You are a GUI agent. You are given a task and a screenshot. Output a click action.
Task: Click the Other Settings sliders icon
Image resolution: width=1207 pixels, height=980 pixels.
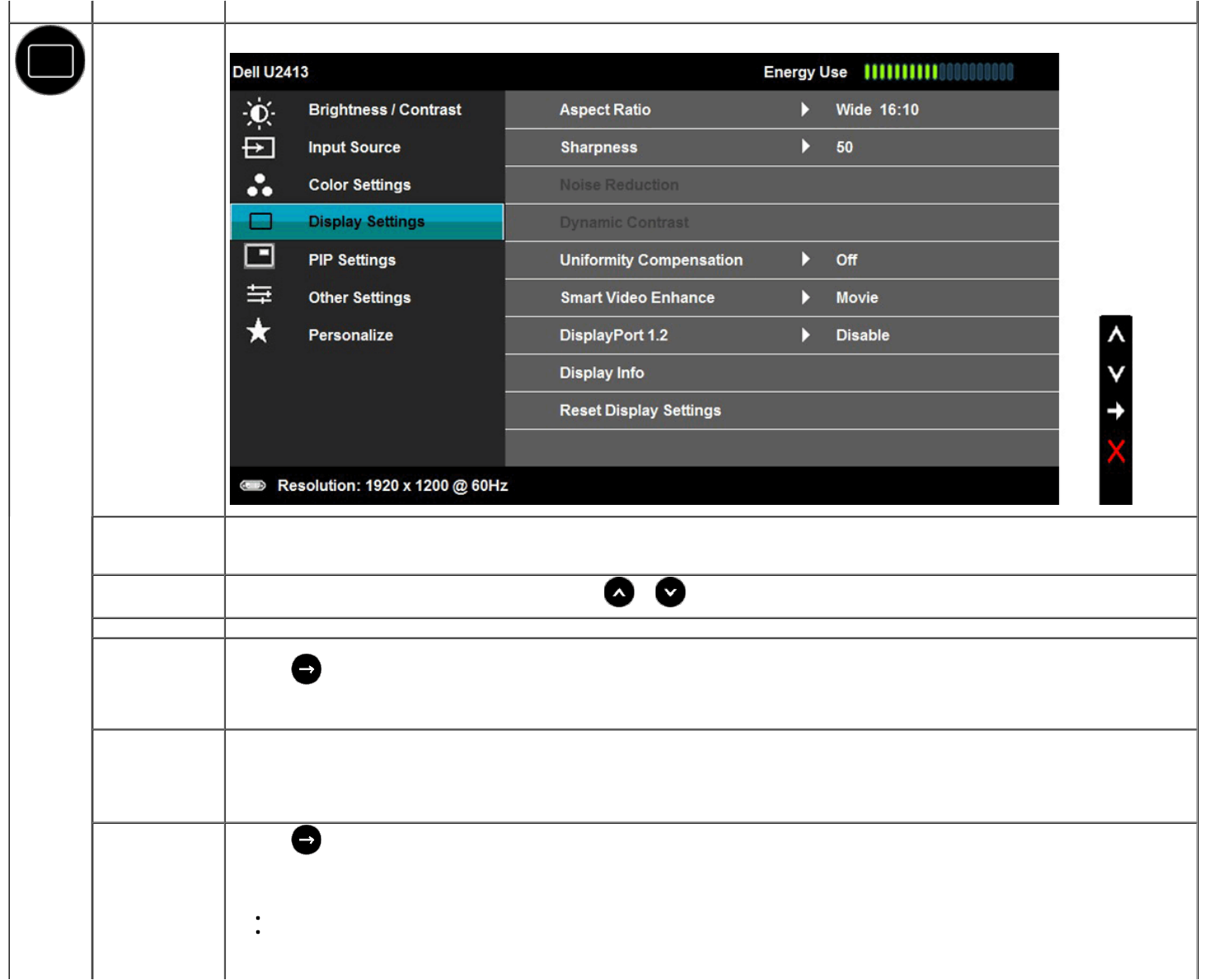[x=259, y=294]
